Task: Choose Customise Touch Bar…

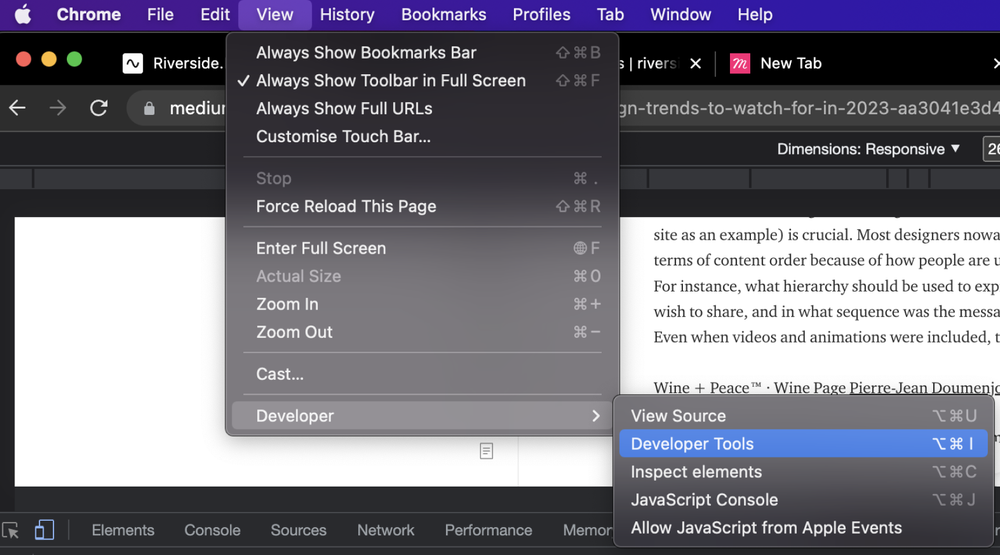Action: 422,137
